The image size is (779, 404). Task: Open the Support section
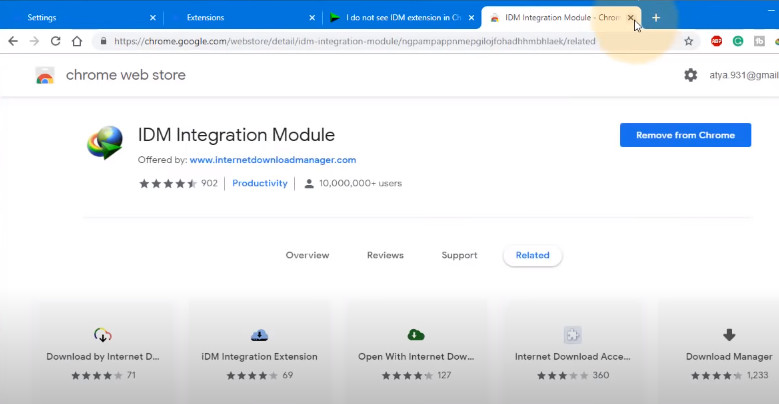[460, 255]
